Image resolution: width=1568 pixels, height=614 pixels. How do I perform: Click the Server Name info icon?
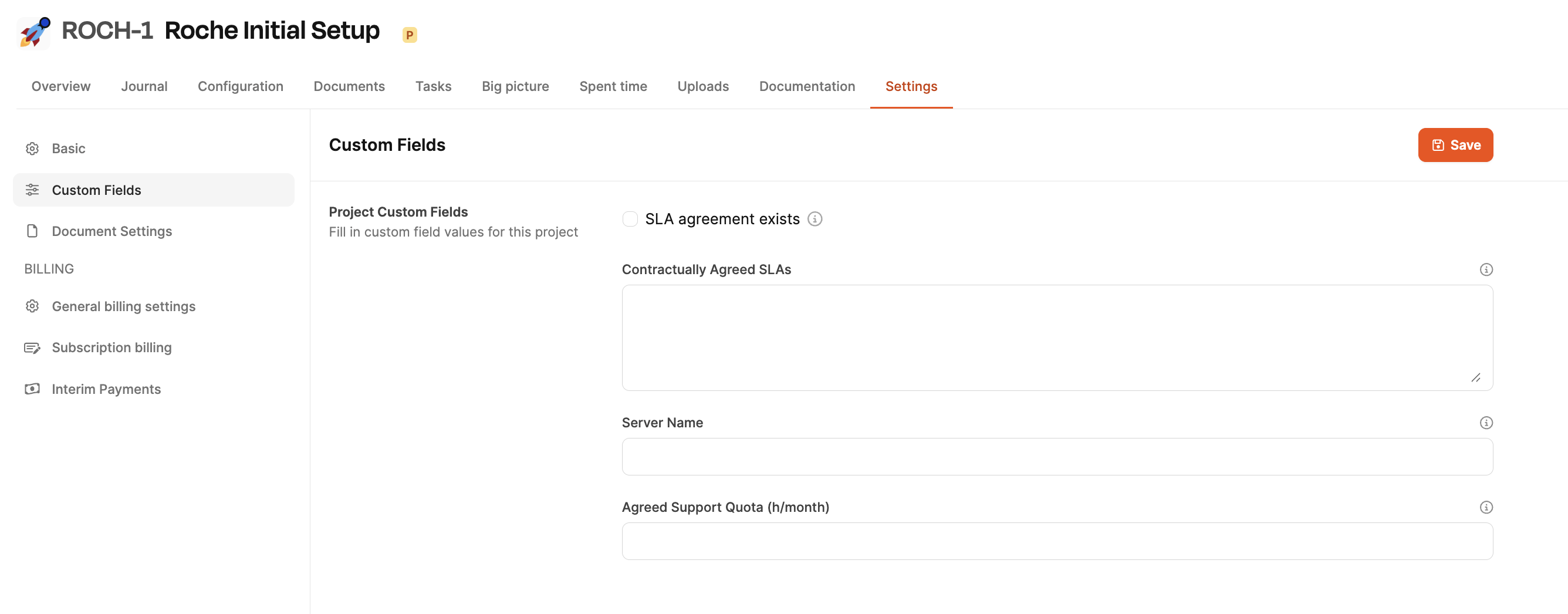coord(1486,423)
